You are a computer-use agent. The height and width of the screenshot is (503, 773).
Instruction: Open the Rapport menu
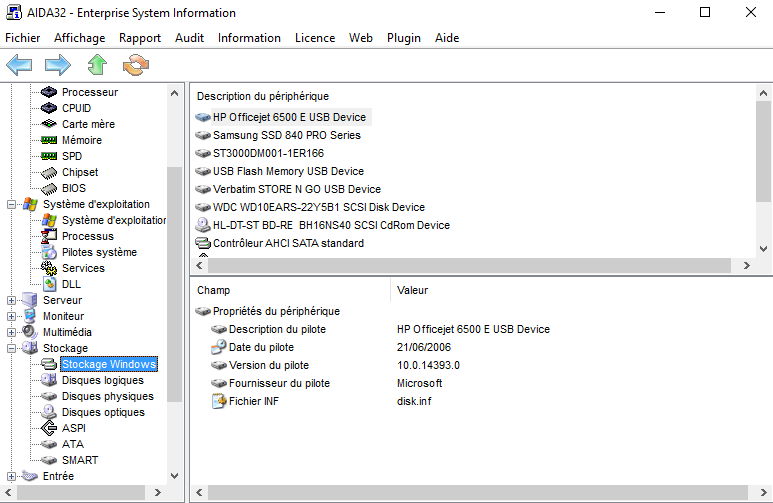139,38
